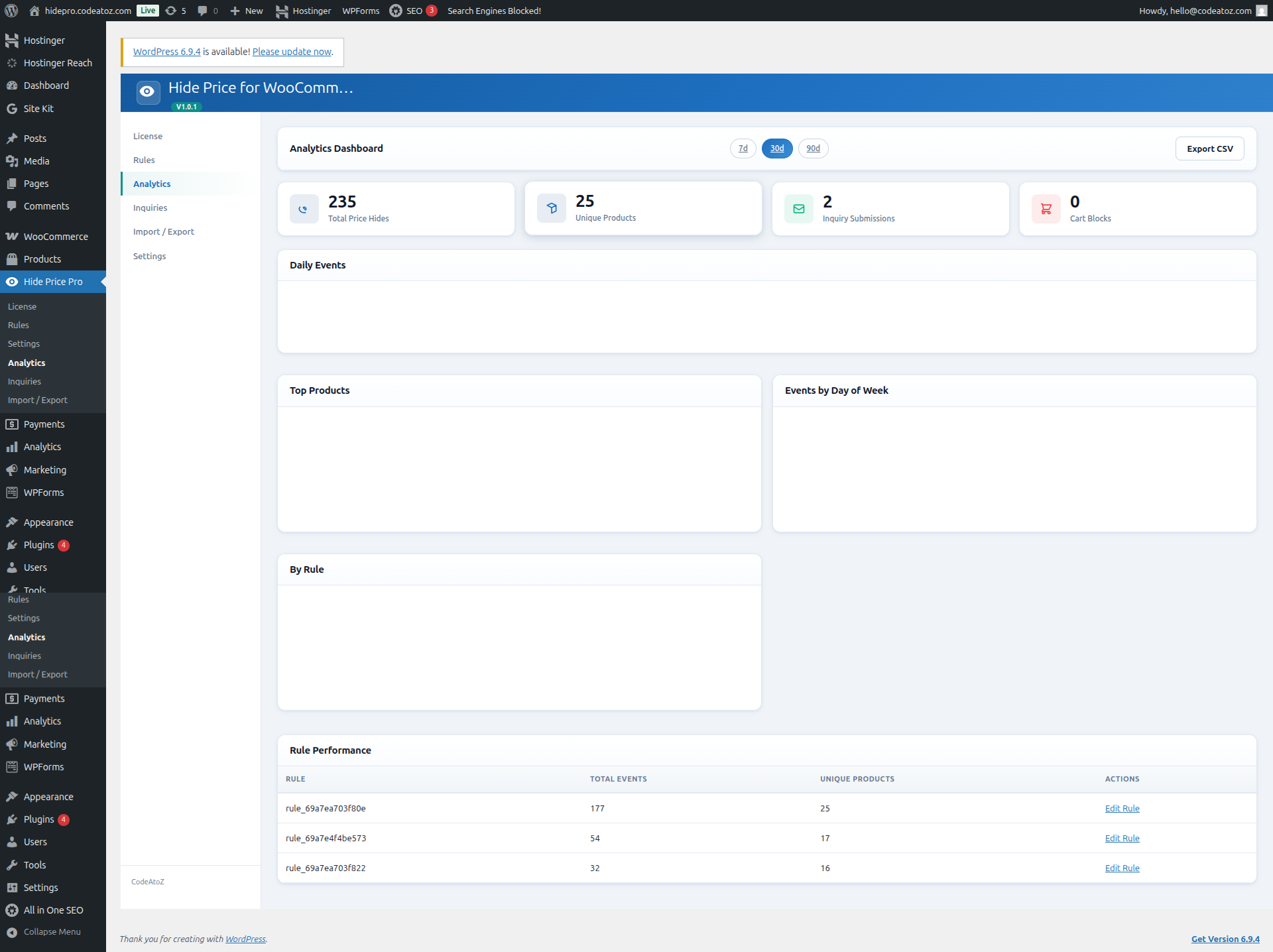This screenshot has height=952, width=1273.
Task: Click the Events by Day of Week heading
Action: (837, 390)
